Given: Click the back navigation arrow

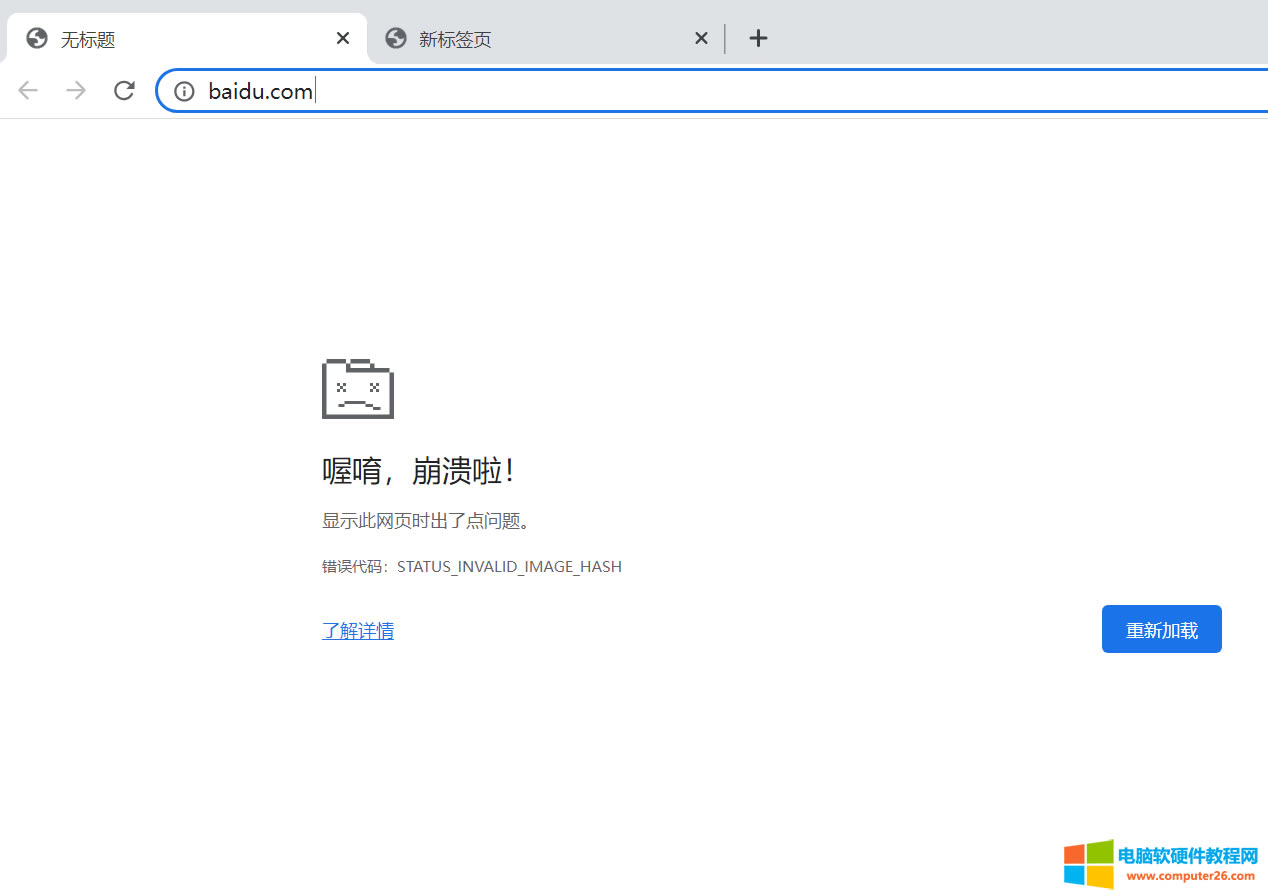Looking at the screenshot, I should 27,90.
